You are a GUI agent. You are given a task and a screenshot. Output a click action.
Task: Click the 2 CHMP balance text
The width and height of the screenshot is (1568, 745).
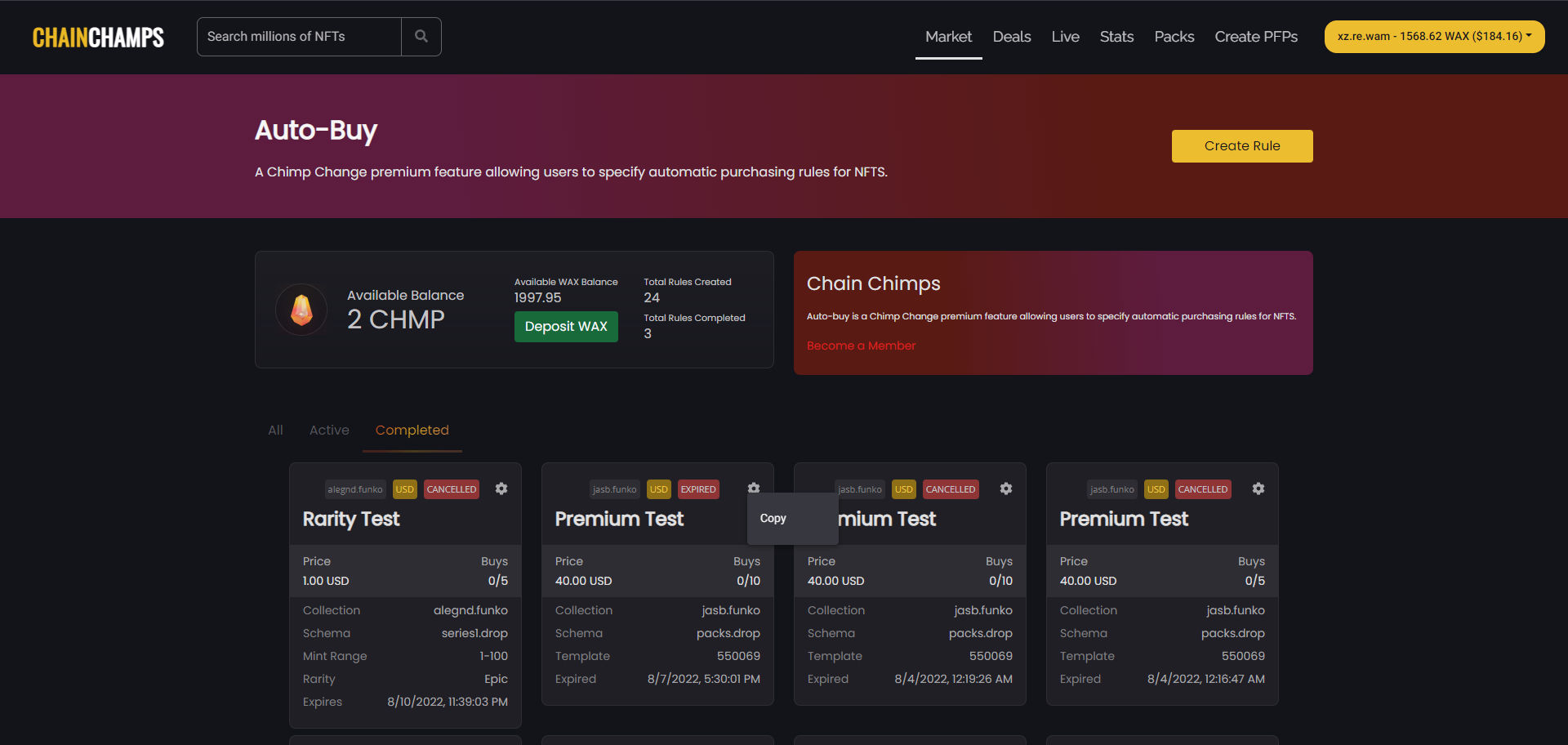click(396, 319)
